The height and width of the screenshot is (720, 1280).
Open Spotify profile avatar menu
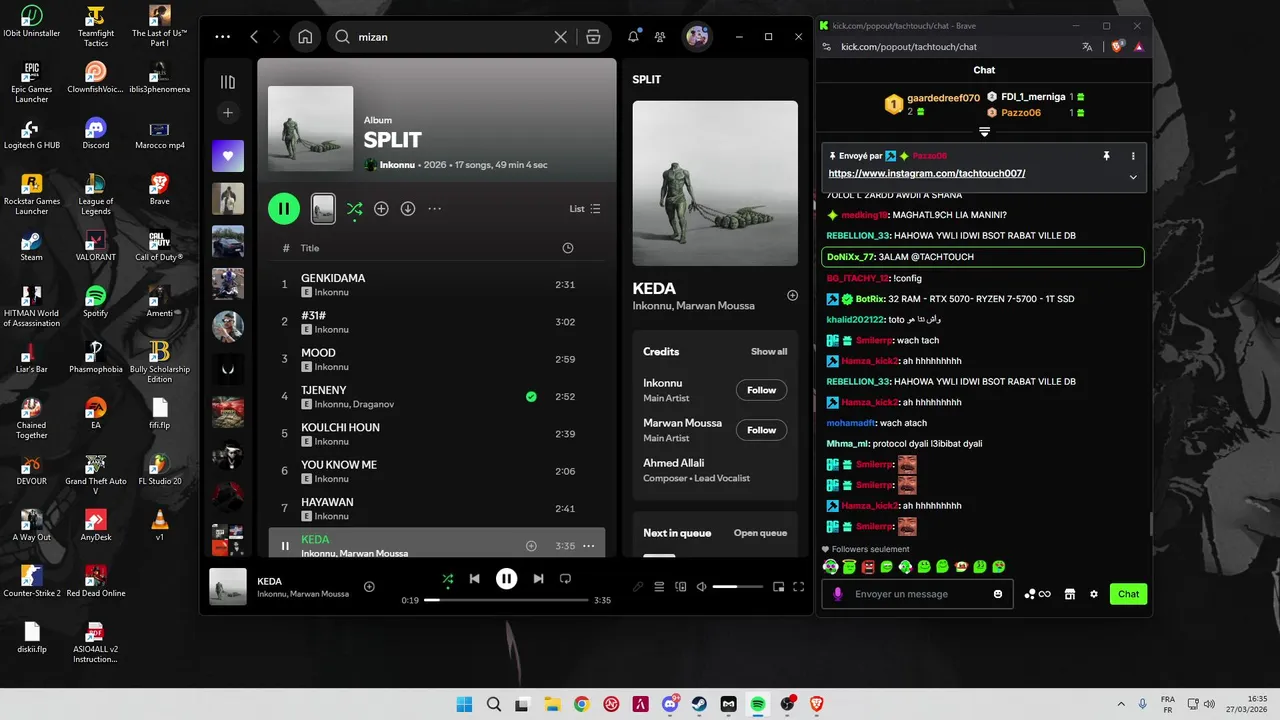coord(697,37)
